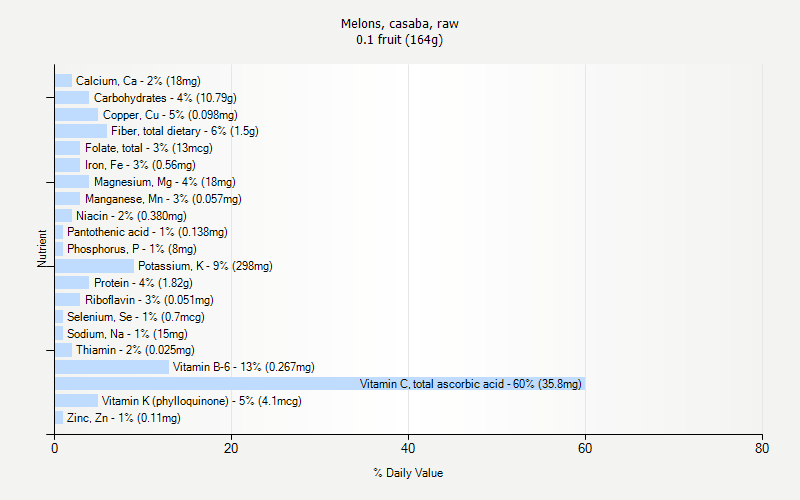
Task: Click the Riboflavin 3% label
Action: [149, 299]
